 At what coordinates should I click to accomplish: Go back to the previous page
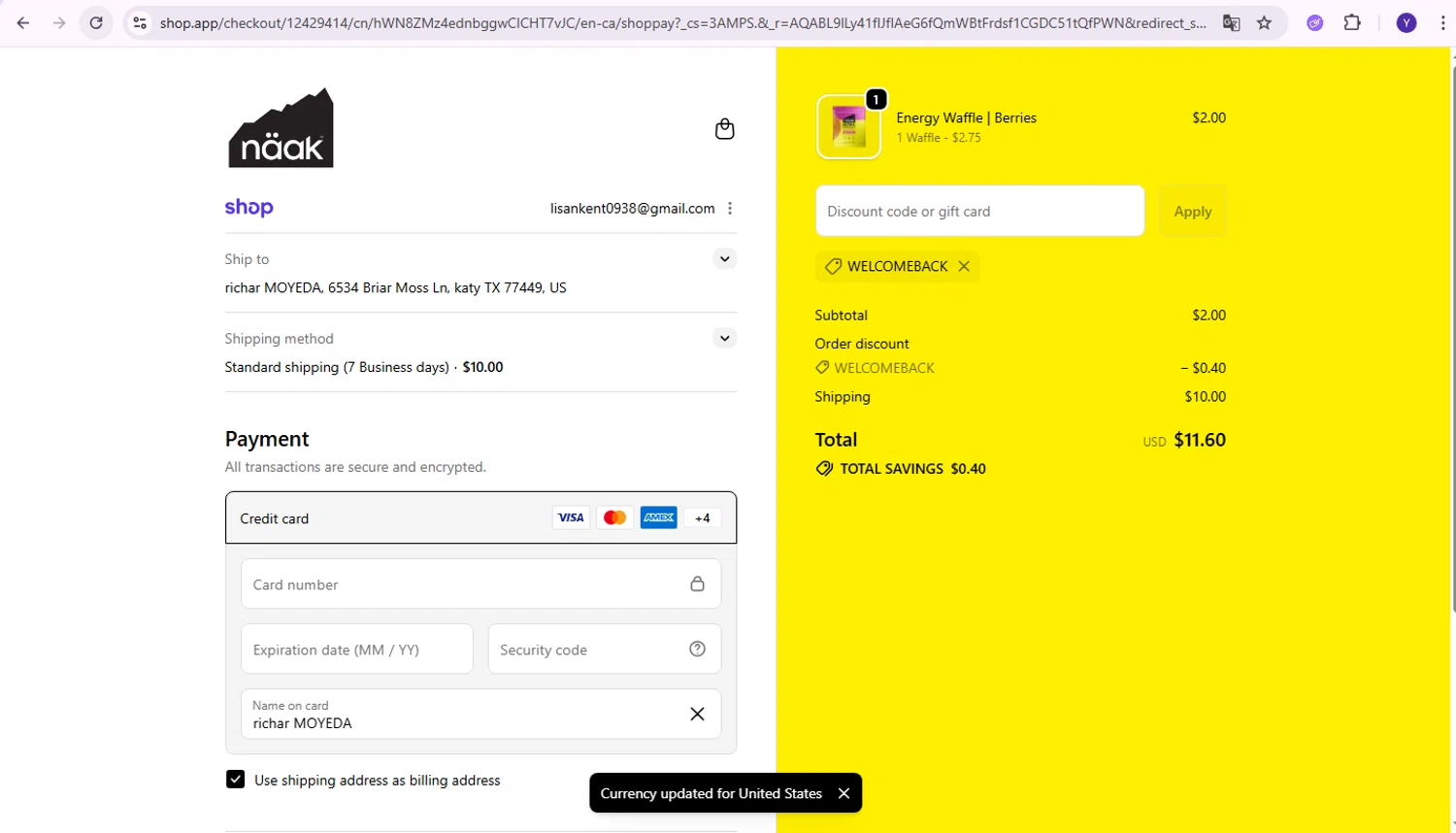tap(23, 22)
